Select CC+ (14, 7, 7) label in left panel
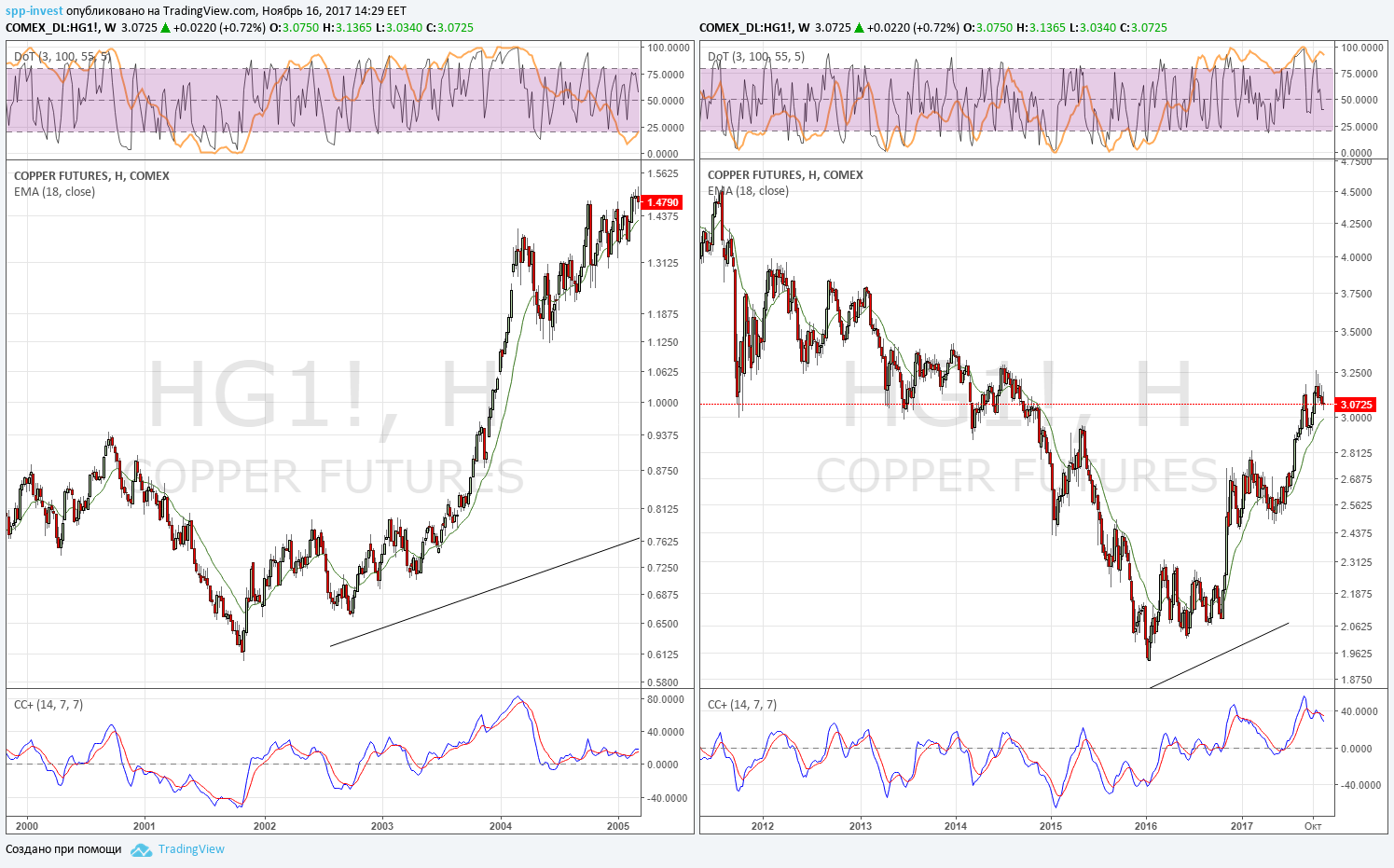 click(x=48, y=705)
